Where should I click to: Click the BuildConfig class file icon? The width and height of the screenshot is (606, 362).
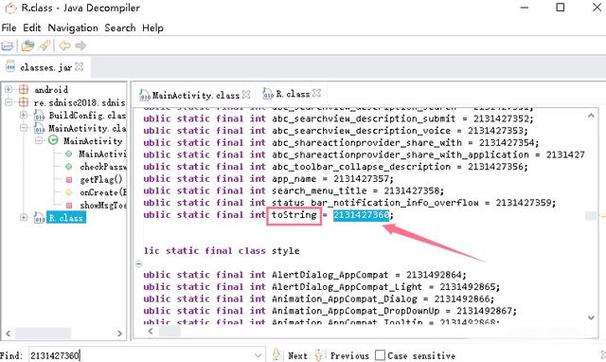point(39,116)
